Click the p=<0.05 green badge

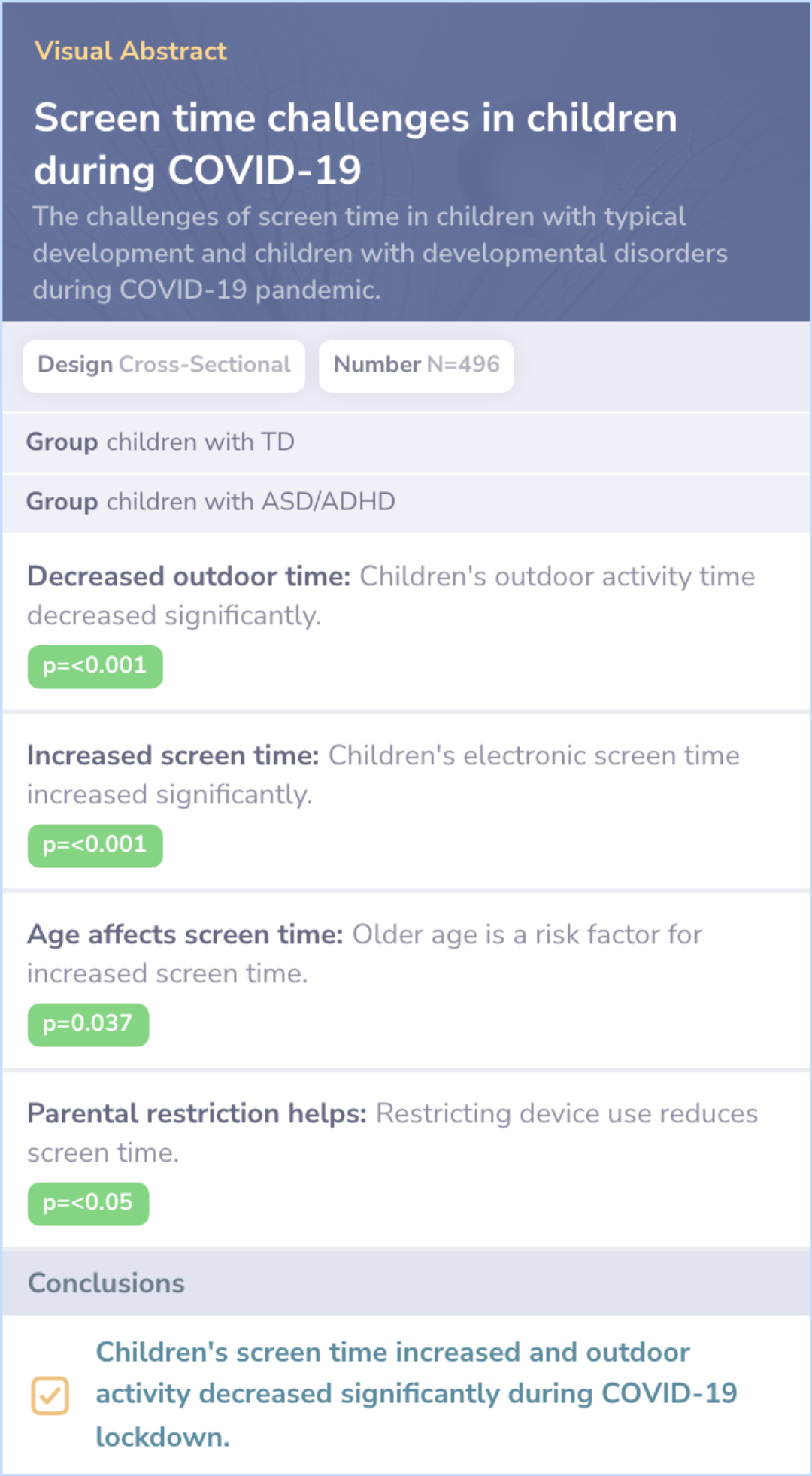(89, 1204)
